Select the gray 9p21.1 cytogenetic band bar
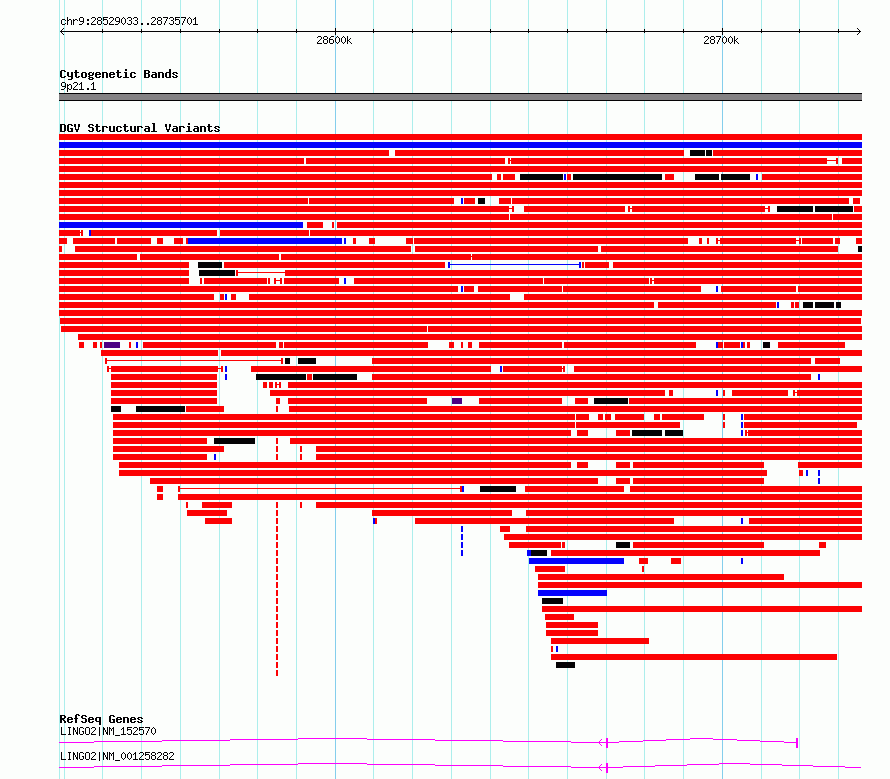890x779 pixels. (x=460, y=97)
